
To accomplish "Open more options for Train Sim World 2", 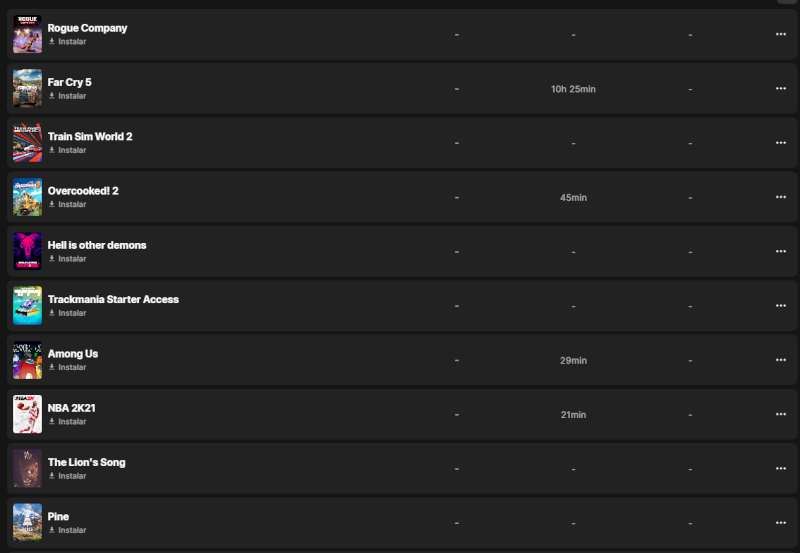I will [x=781, y=142].
